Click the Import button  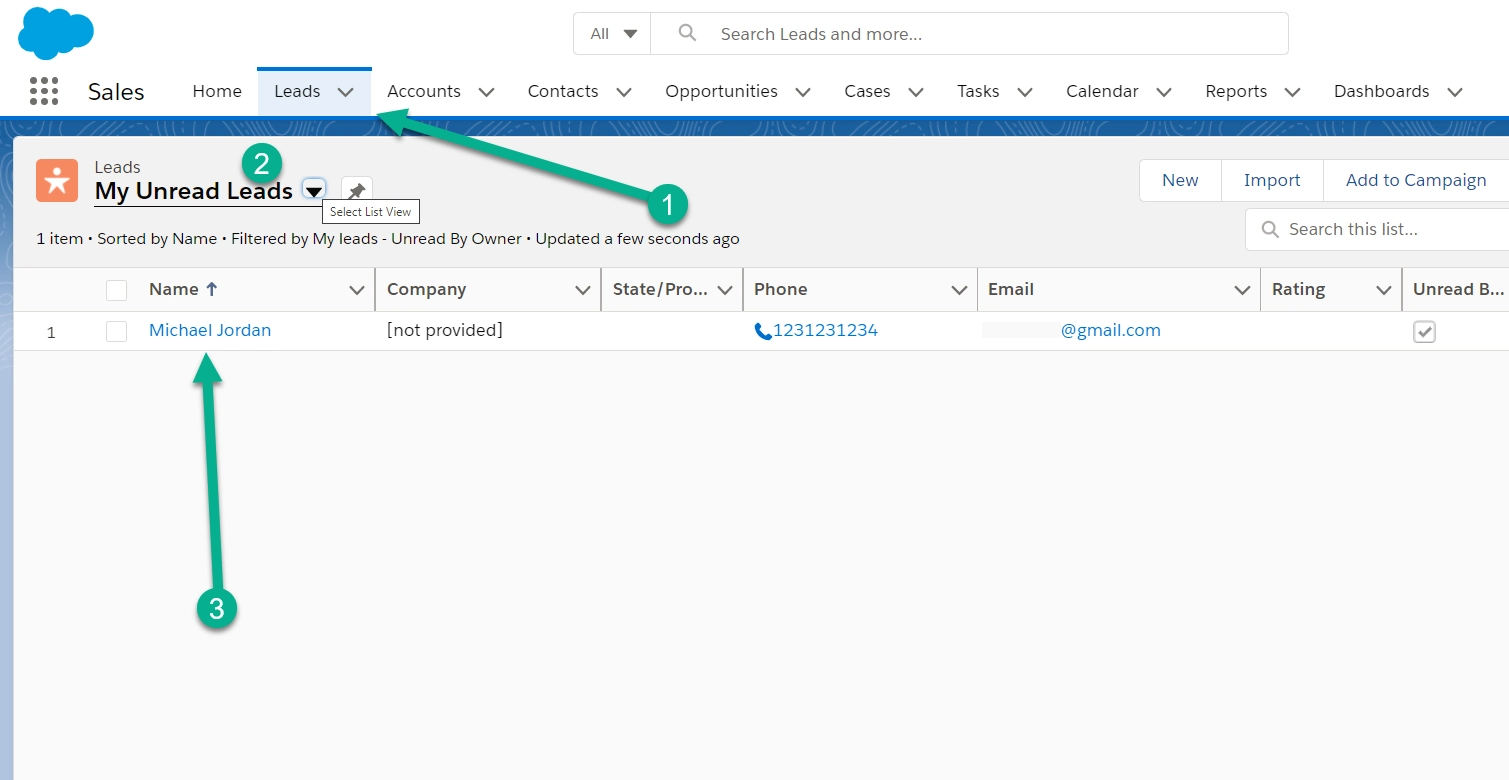click(1272, 180)
